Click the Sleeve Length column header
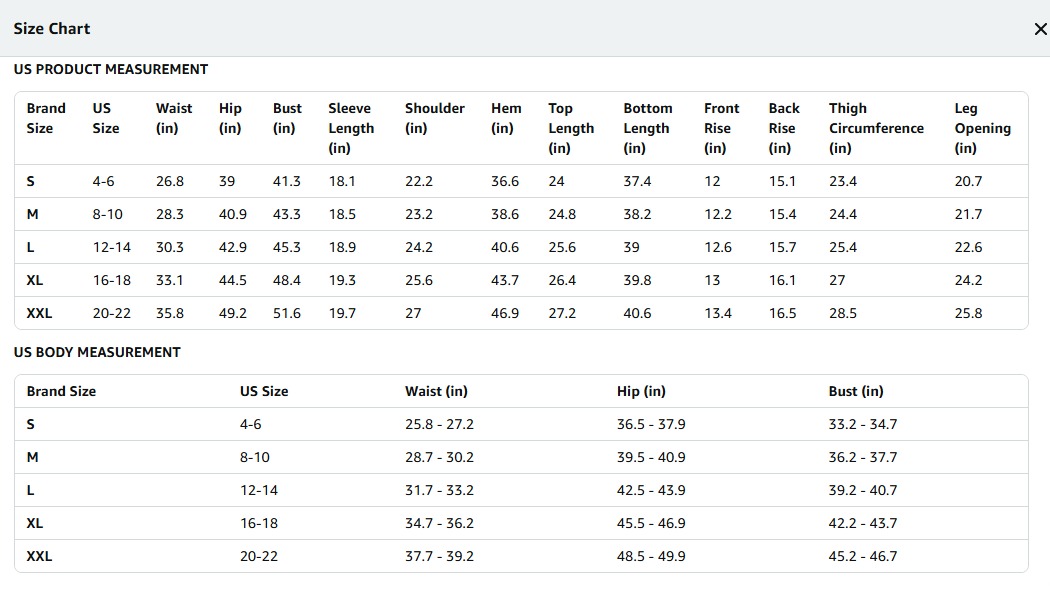The width and height of the screenshot is (1050, 593). (x=351, y=128)
